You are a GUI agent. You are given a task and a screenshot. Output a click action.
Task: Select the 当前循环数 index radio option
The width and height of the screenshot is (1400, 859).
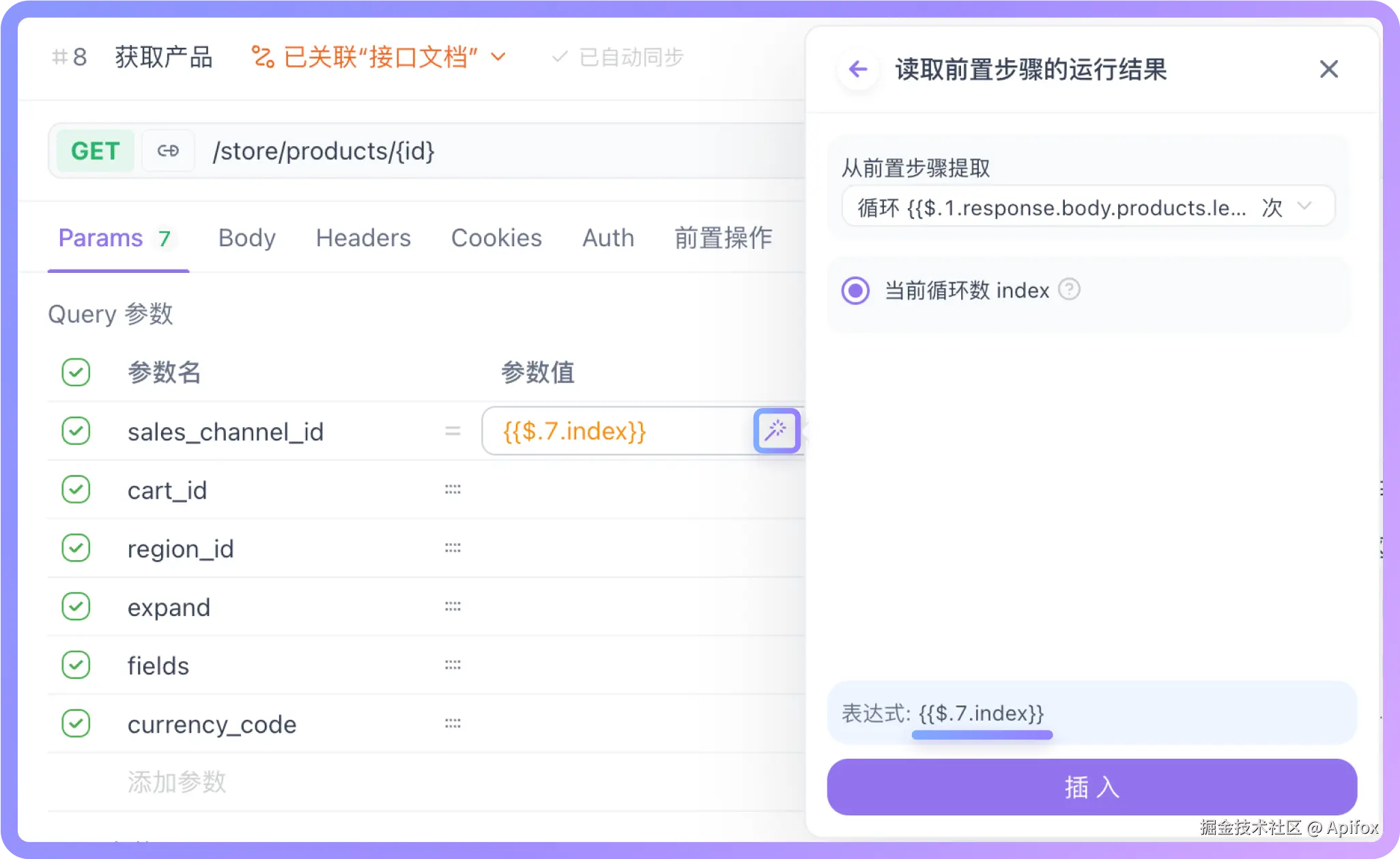(x=855, y=291)
